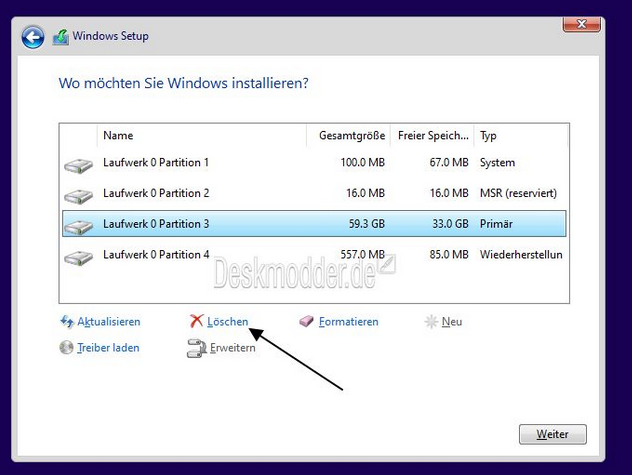Click the 59.3 GB size cell

click(367, 224)
